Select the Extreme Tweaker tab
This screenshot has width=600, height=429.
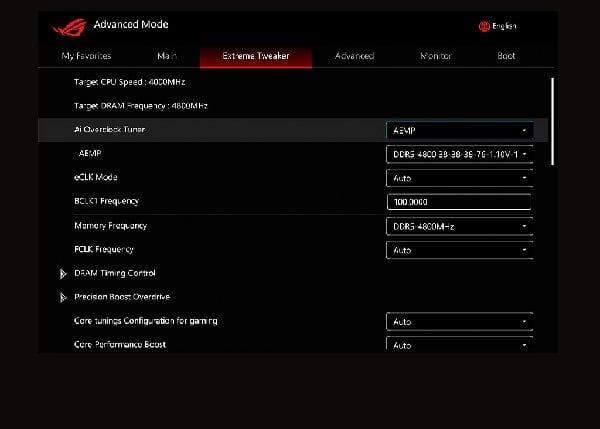pos(256,57)
